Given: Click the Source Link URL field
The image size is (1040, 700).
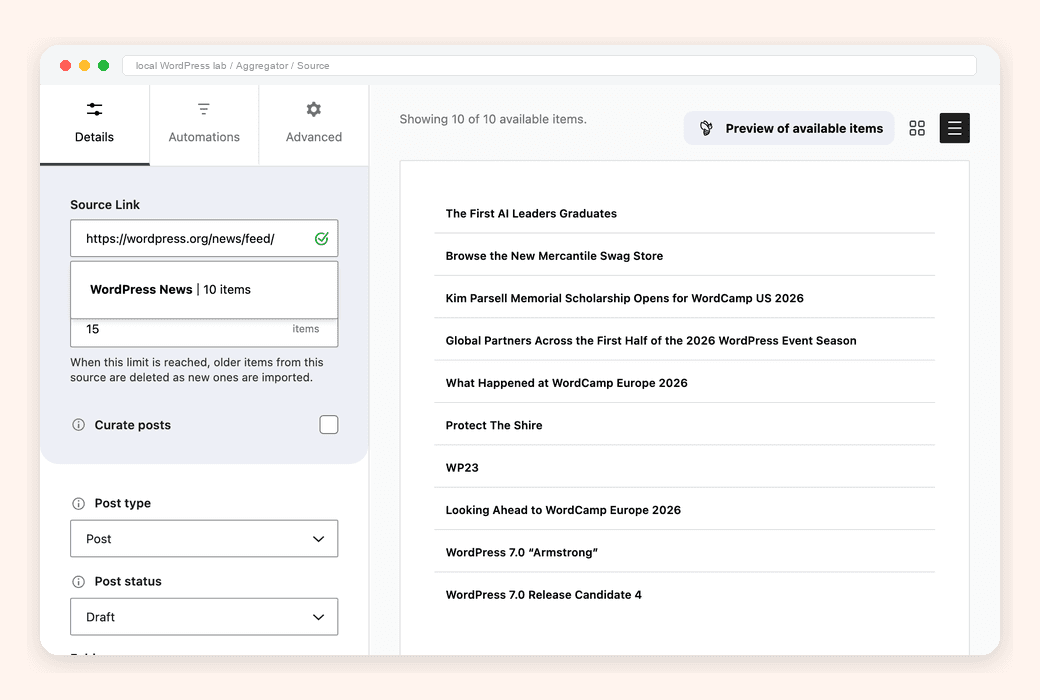Looking at the screenshot, I should [x=204, y=238].
